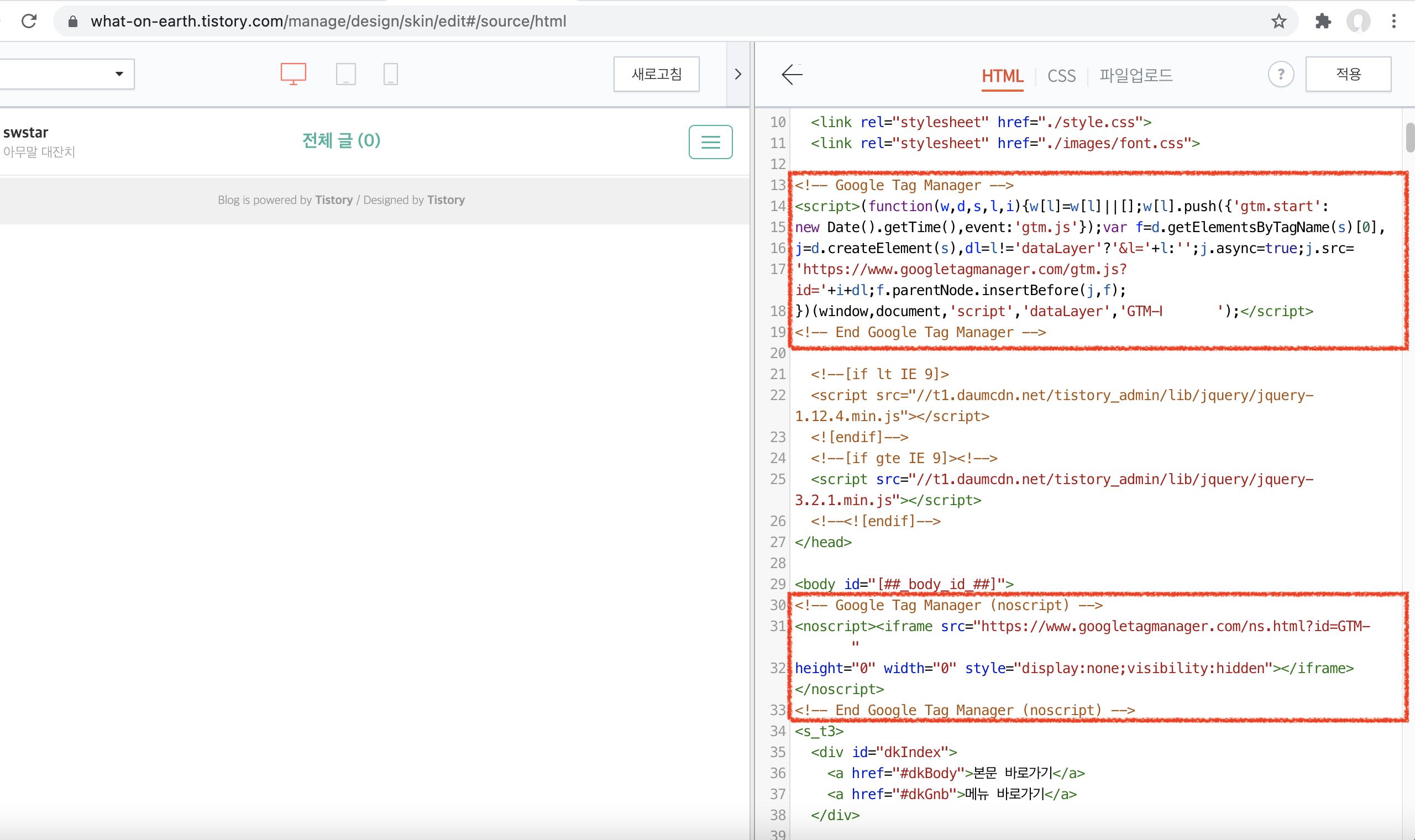
Task: Switch to the HTML tab
Action: [1002, 76]
